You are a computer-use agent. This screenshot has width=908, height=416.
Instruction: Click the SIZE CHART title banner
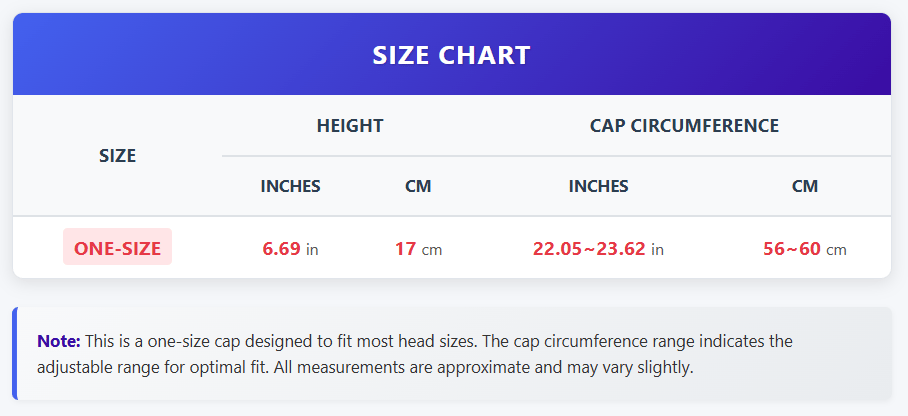pos(451,55)
